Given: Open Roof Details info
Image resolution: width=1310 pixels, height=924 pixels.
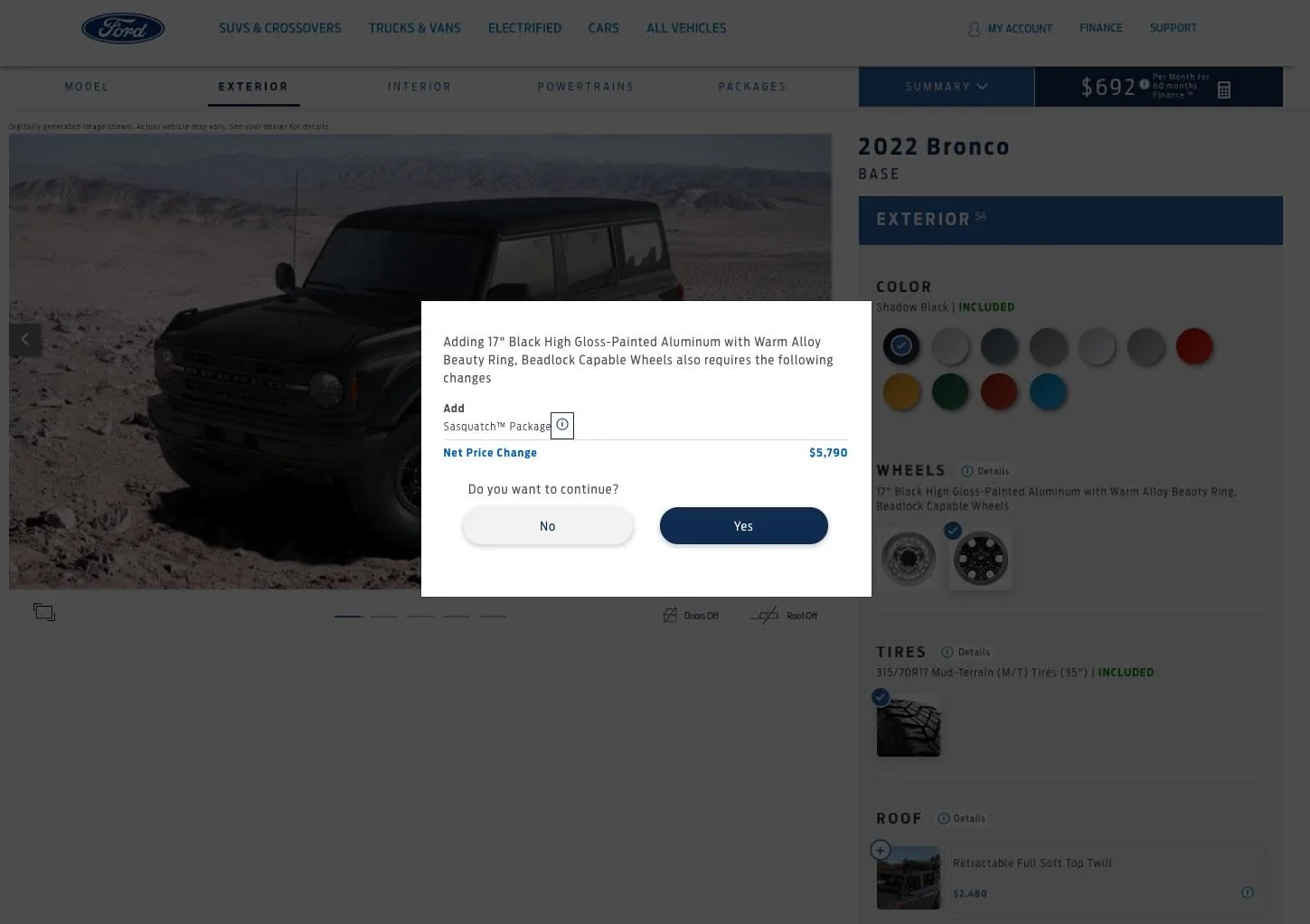Looking at the screenshot, I should 962,818.
